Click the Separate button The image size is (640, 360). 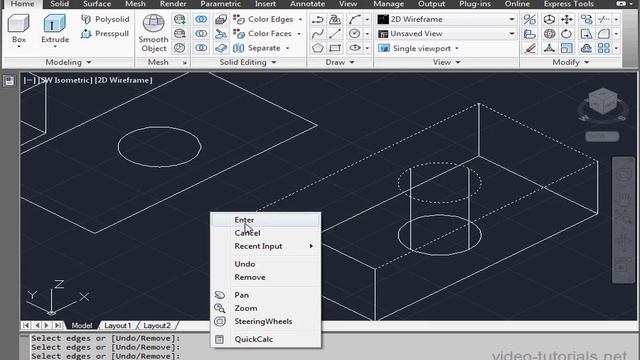point(257,48)
